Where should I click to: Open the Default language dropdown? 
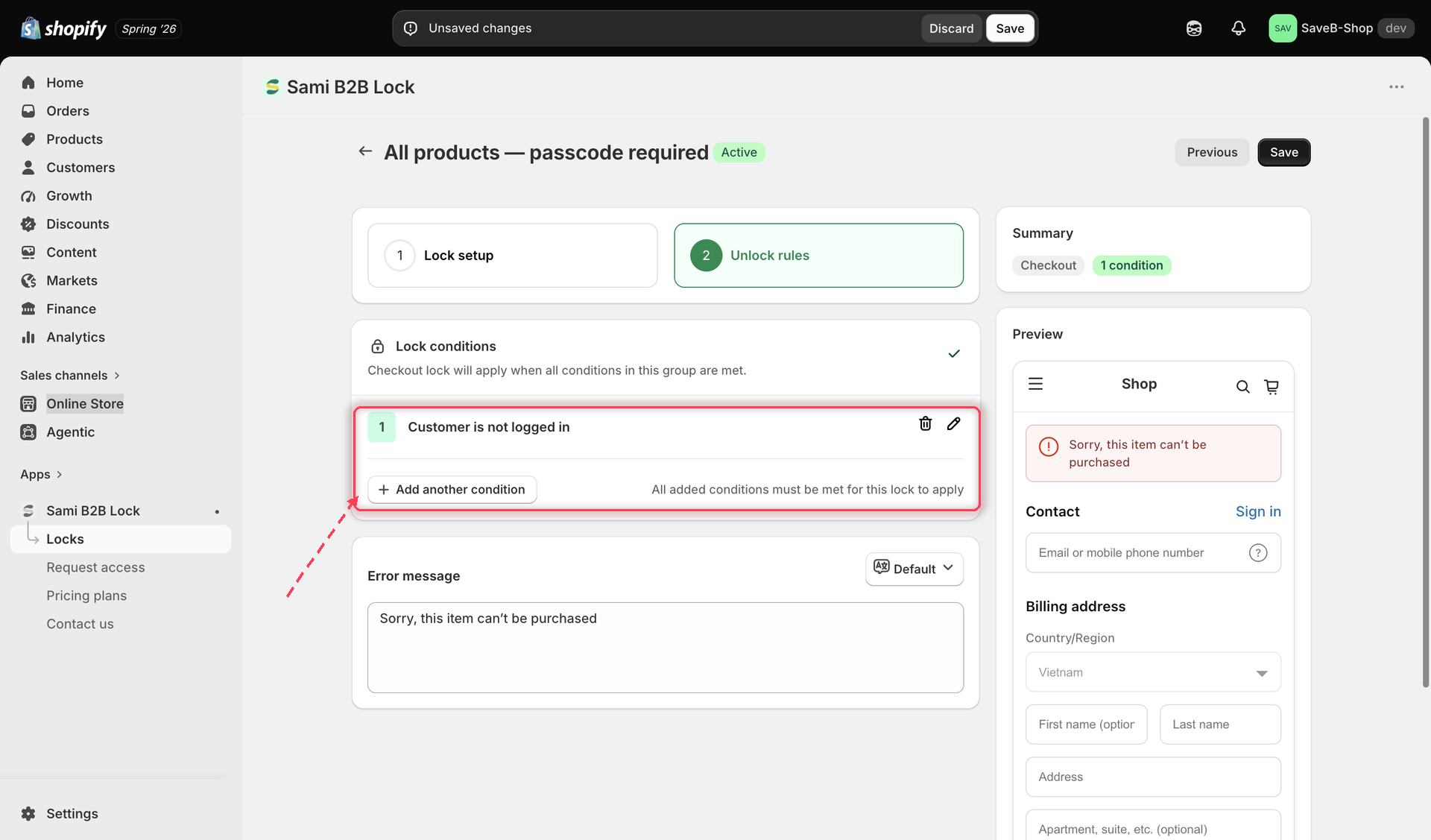914,569
